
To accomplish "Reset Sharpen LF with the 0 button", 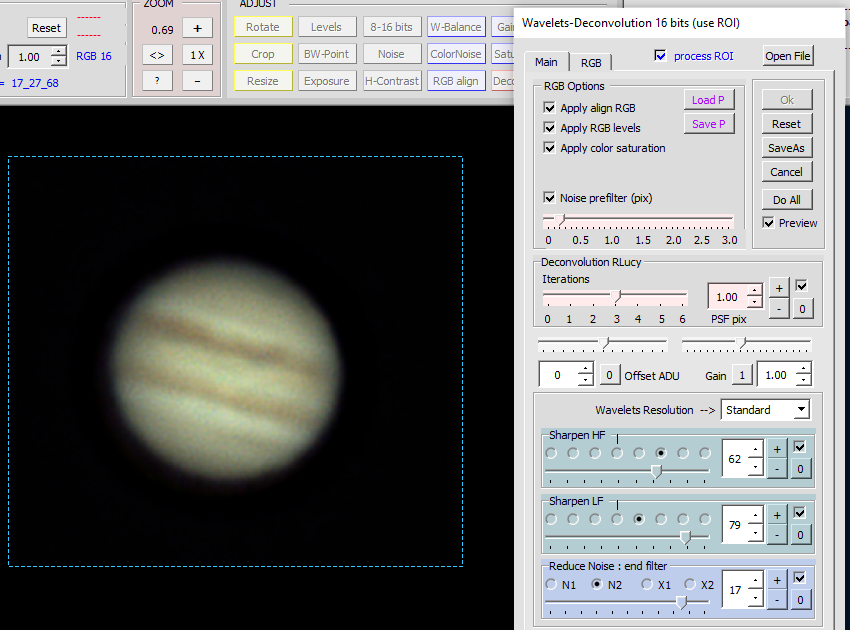I will [800, 535].
